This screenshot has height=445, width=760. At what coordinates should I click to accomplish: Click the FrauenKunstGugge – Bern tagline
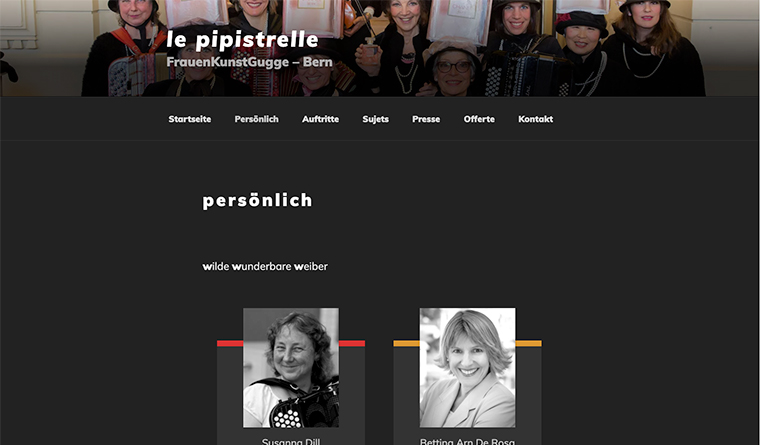point(249,62)
